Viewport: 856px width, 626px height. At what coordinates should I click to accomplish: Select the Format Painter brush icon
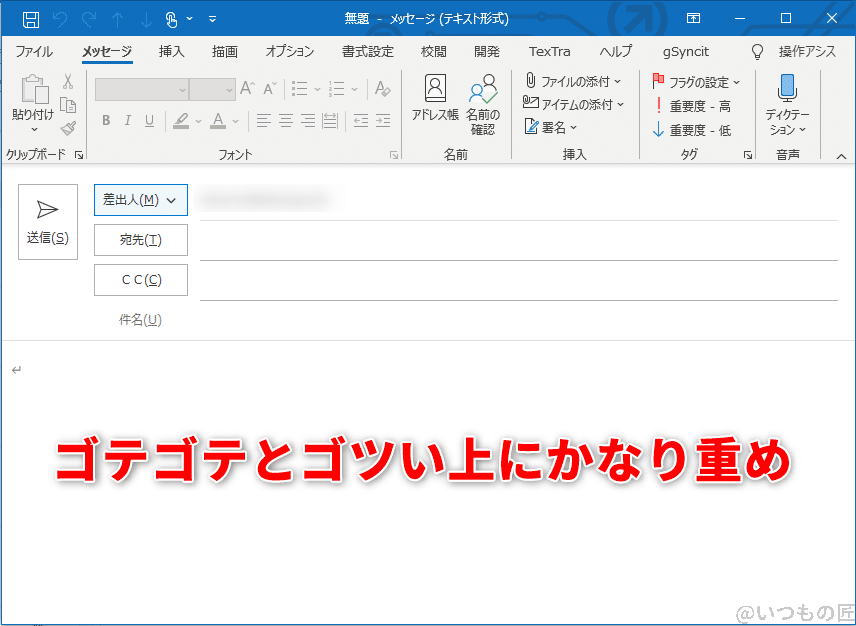pyautogui.click(x=69, y=128)
